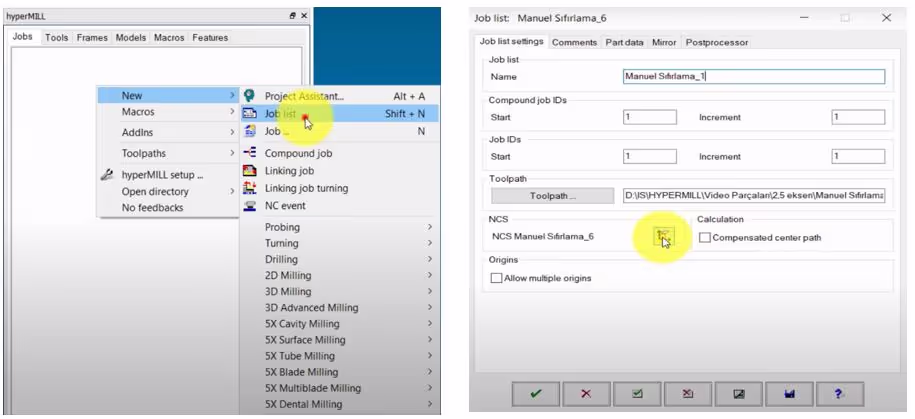The width and height of the screenshot is (915, 419).
Task: Open the Part data tab
Action: point(624,43)
